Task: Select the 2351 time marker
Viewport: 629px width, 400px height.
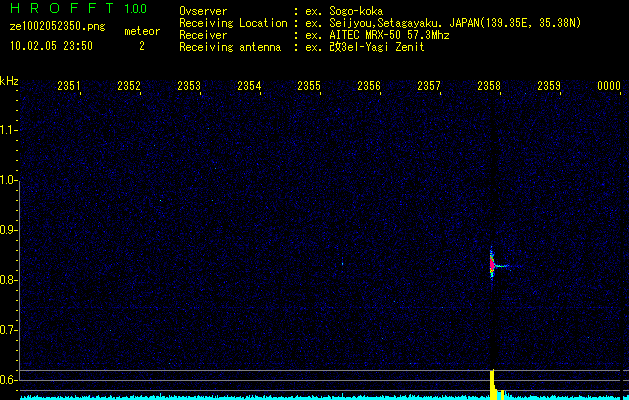Action: 69,86
